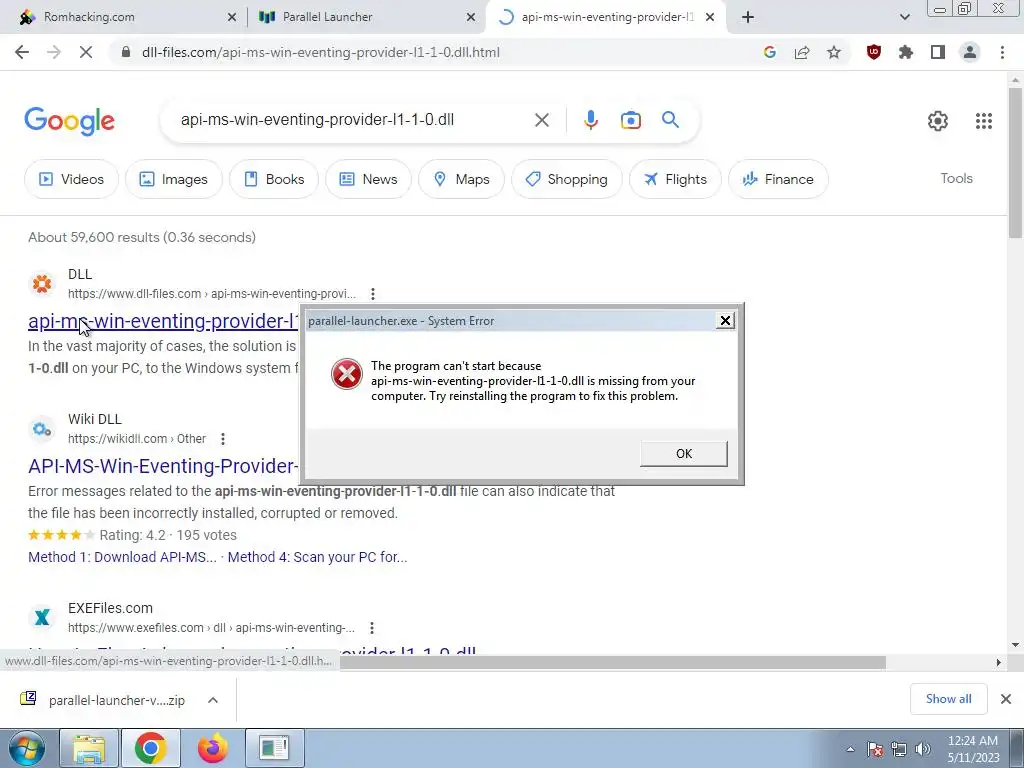The width and height of the screenshot is (1024, 768).
Task: Go back to the previous page
Action: [22, 52]
